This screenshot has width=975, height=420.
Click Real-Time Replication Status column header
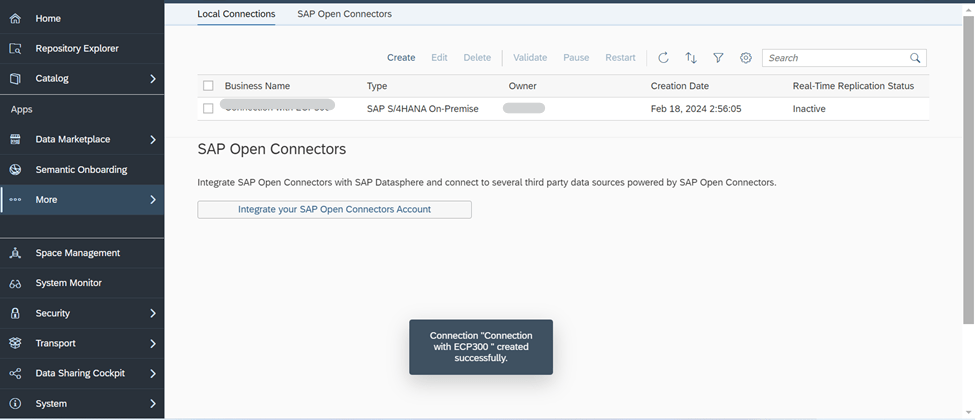click(853, 86)
